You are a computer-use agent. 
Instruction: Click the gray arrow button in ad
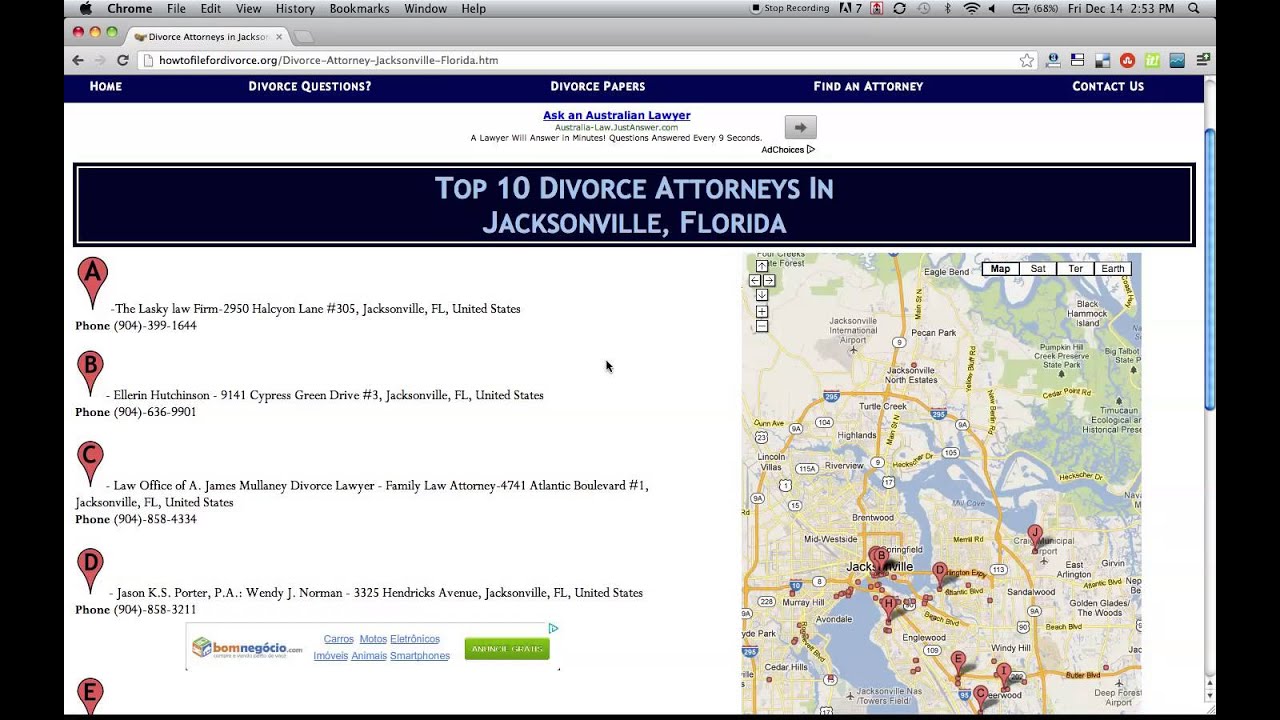coord(800,127)
